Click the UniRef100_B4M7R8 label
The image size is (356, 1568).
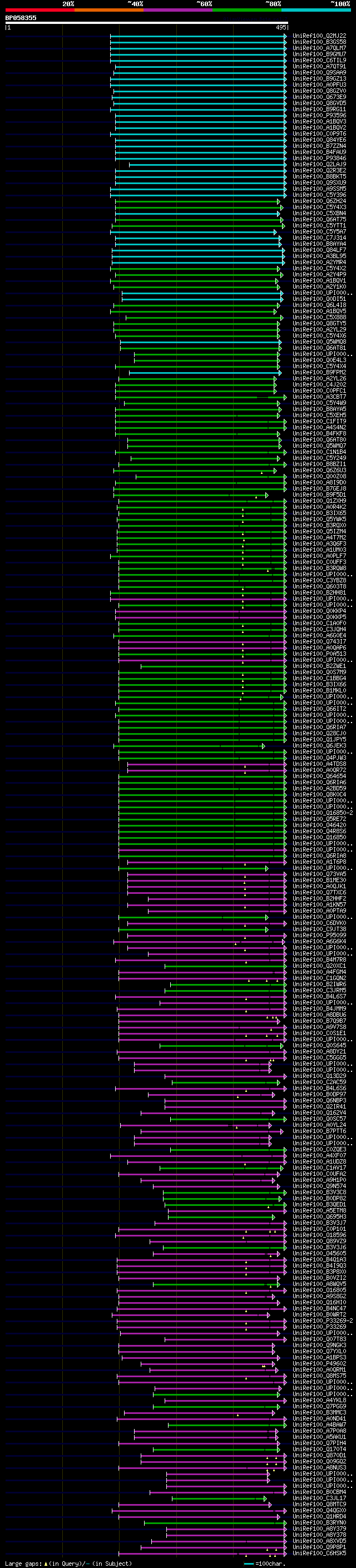[x=319, y=959]
